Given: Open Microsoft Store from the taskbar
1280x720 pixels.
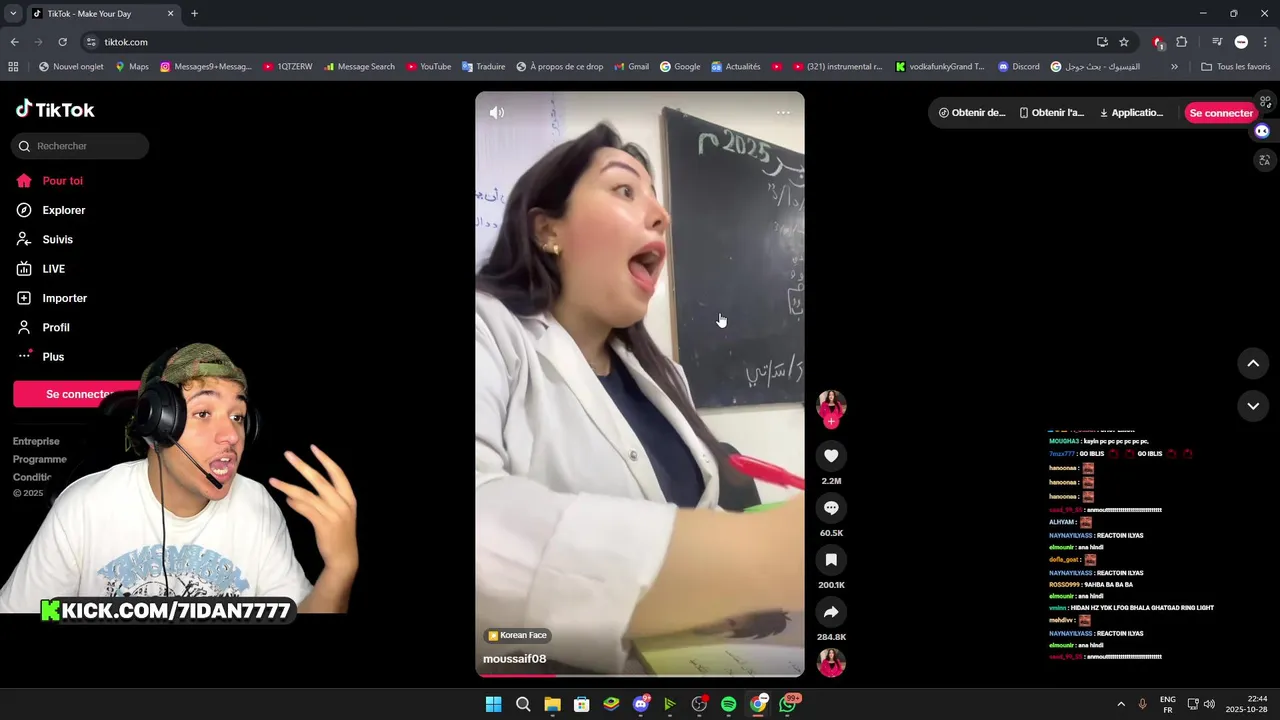Looking at the screenshot, I should [582, 704].
